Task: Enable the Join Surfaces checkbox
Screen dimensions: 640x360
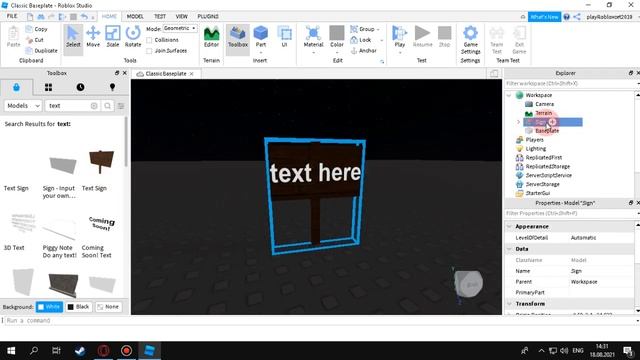Action: pyautogui.click(x=149, y=51)
